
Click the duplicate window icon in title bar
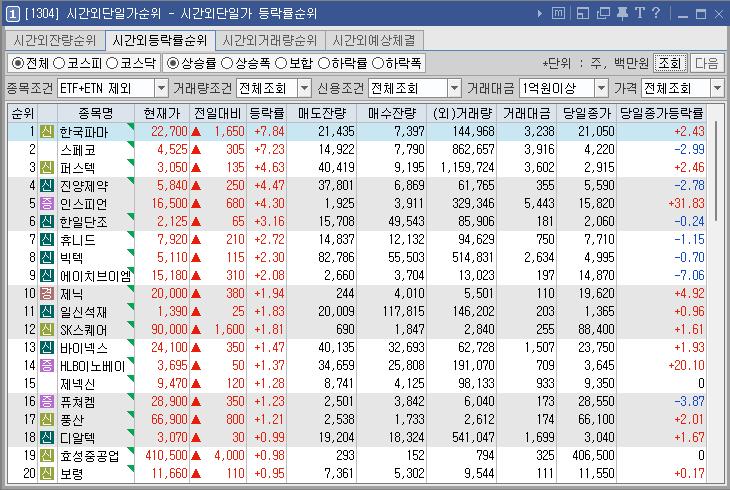(x=603, y=14)
